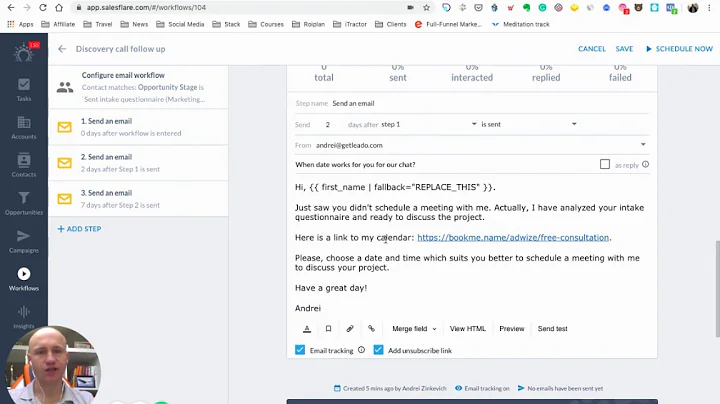Click Configure email workflow panel
The height and width of the screenshot is (404, 720).
click(x=138, y=87)
